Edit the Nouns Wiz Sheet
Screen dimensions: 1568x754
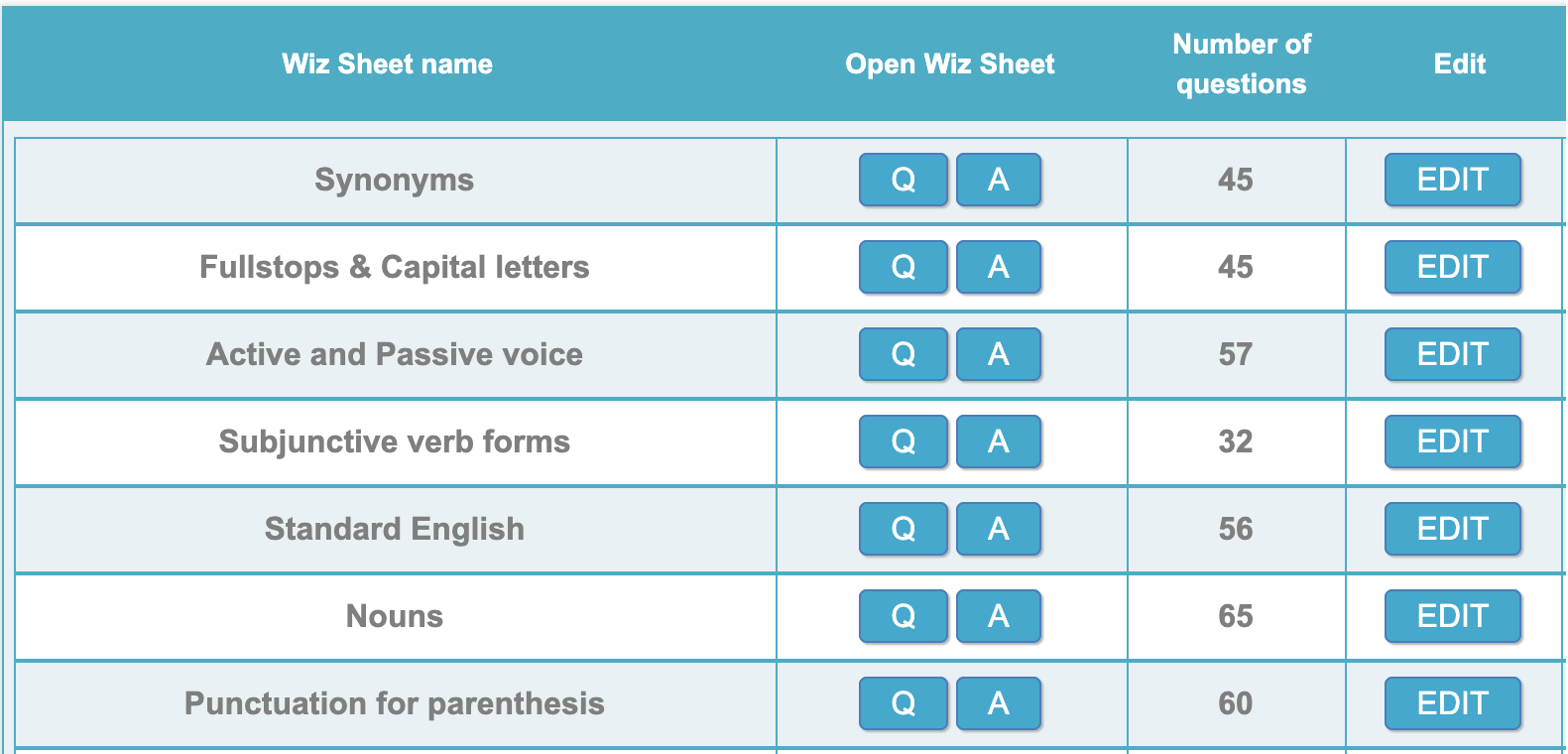coord(1452,616)
